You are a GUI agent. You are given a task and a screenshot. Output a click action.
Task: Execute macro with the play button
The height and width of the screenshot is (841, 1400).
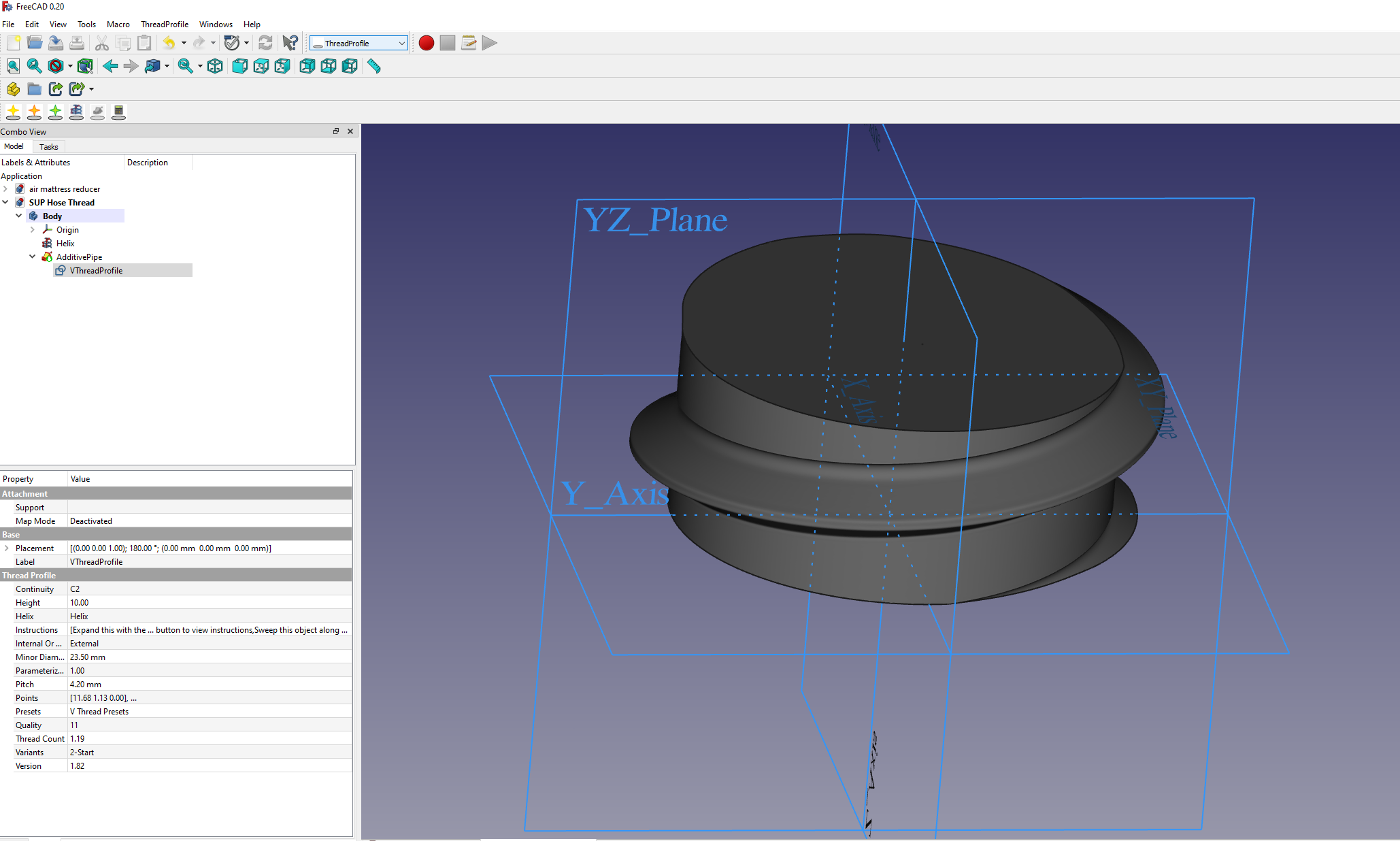pos(489,43)
